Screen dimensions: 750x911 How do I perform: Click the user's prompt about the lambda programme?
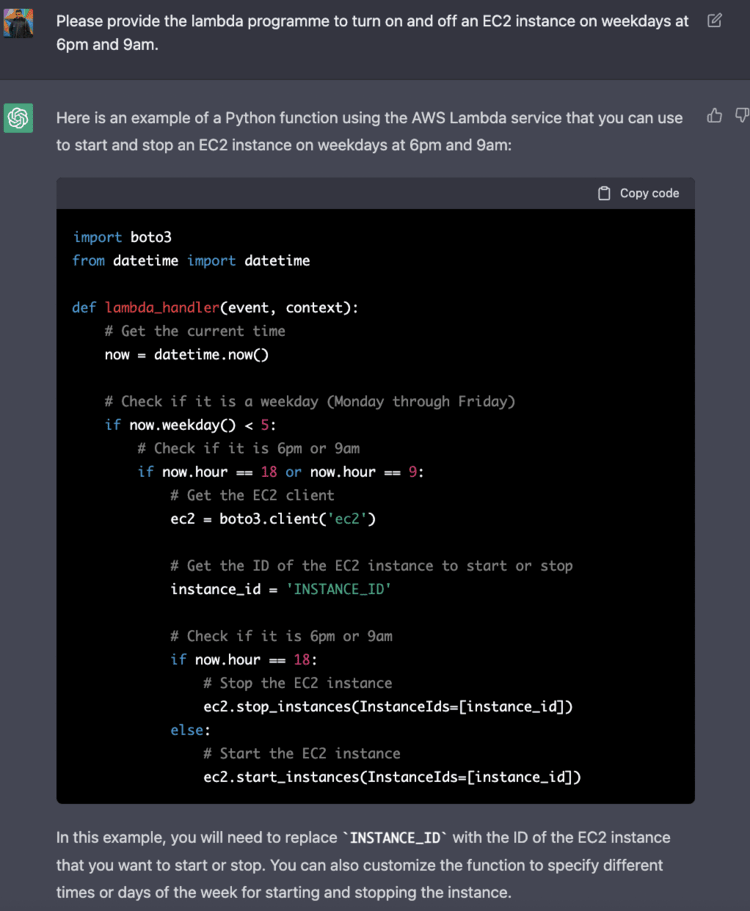pos(372,33)
